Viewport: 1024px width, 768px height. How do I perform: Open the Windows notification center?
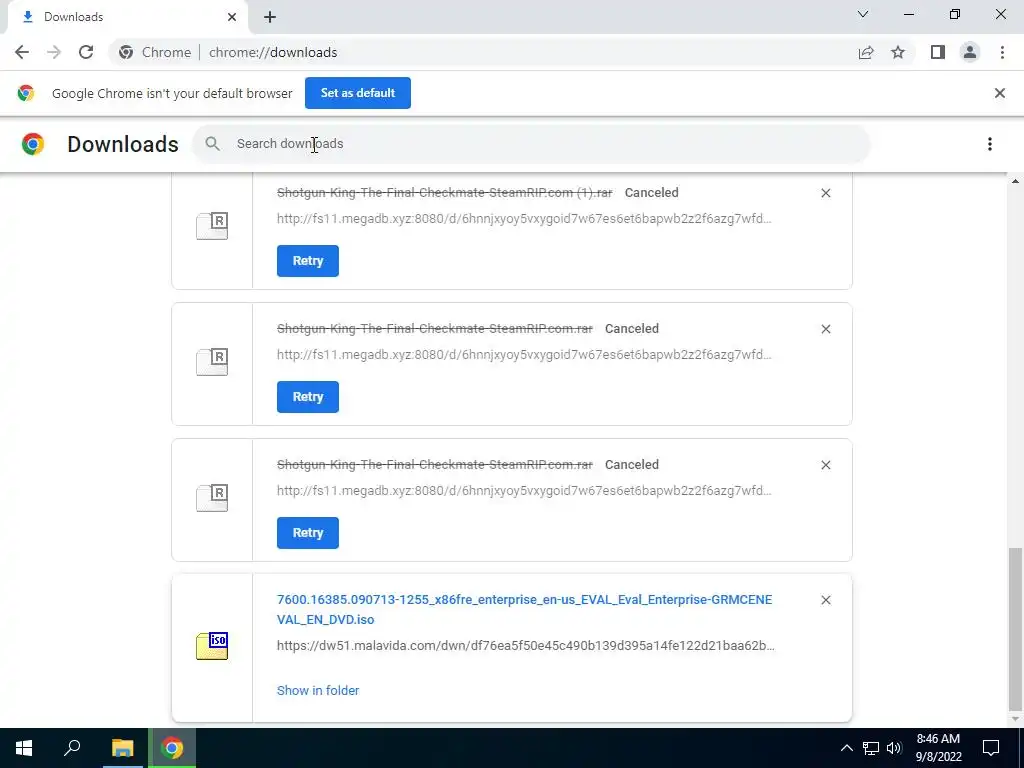click(991, 748)
